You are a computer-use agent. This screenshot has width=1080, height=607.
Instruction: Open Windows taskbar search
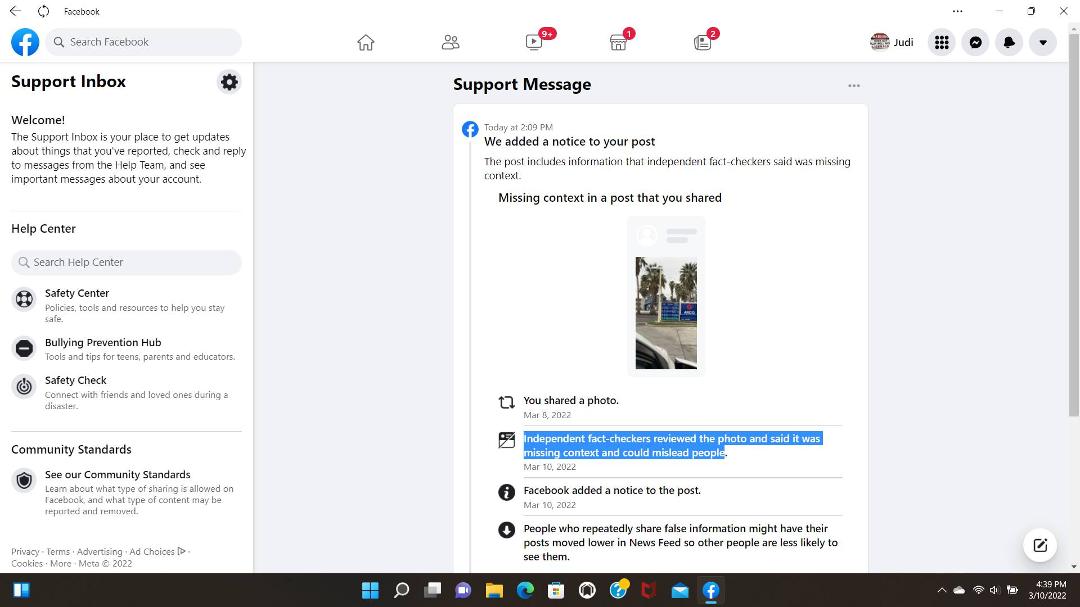coord(401,590)
